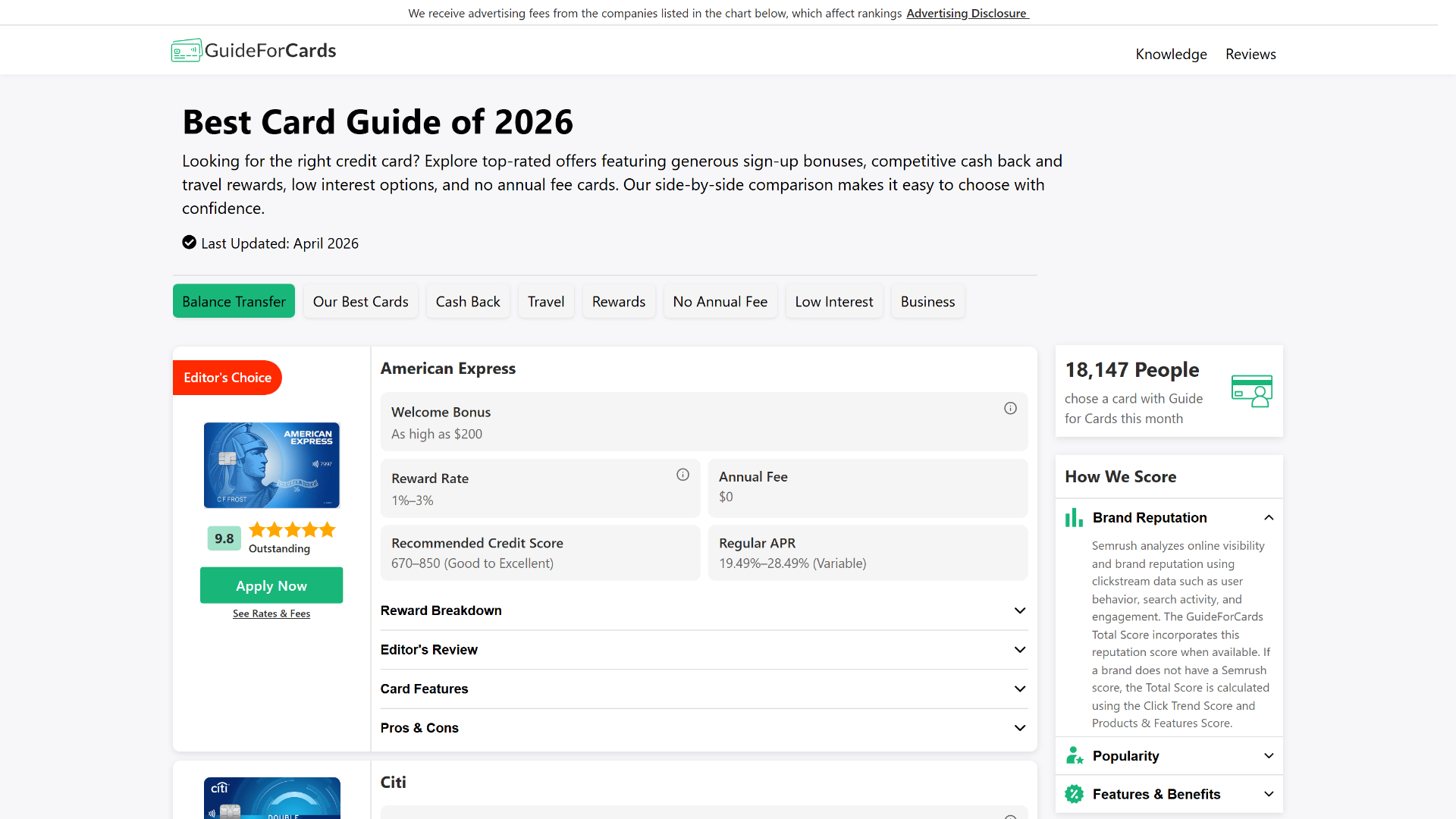Click the "18,147 People" heading
The height and width of the screenshot is (819, 1456).
(1132, 370)
